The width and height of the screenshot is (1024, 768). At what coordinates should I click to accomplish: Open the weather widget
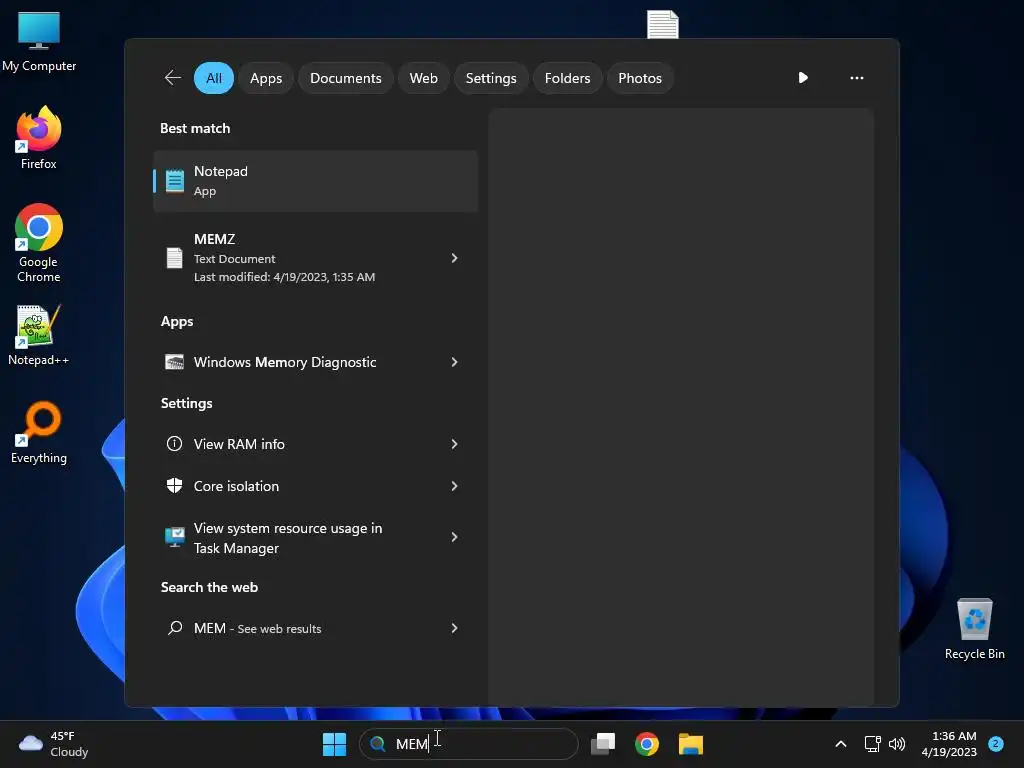tap(54, 744)
